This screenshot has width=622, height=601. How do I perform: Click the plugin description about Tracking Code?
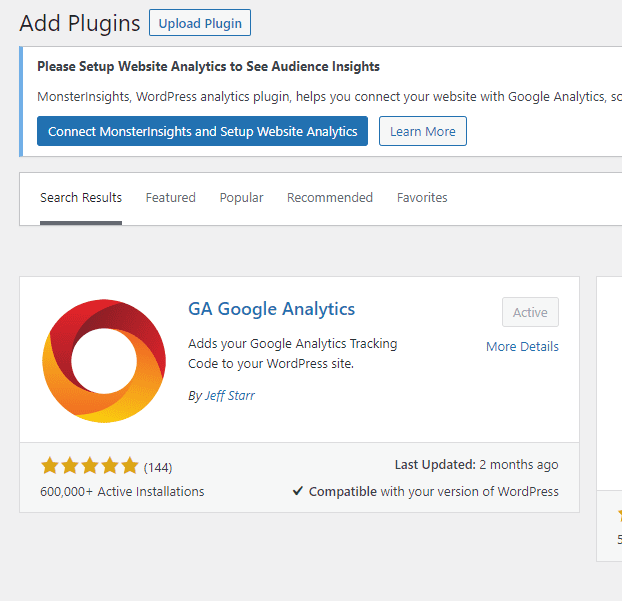click(x=292, y=353)
